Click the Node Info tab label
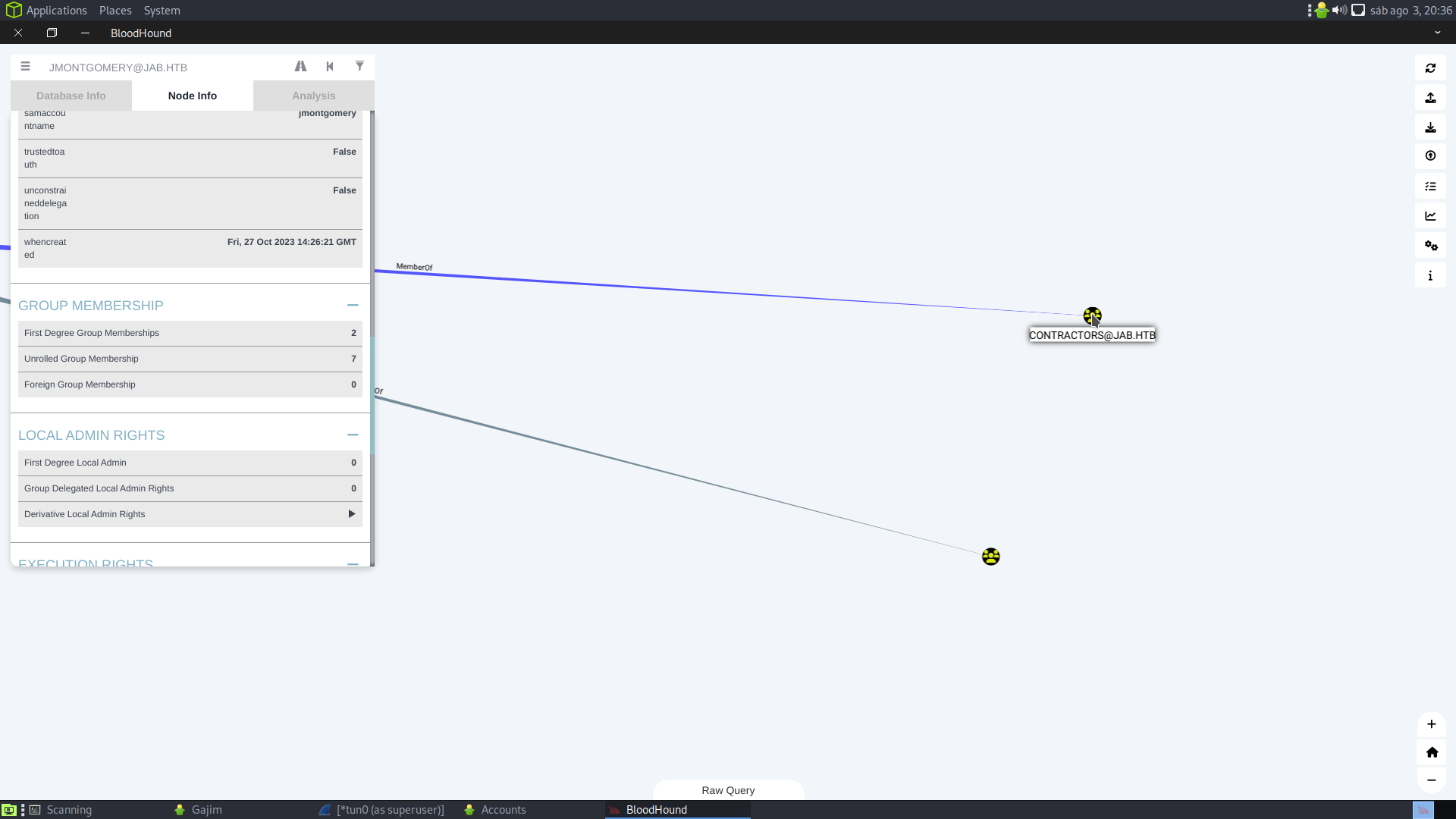Viewport: 1456px width, 819px height. click(x=192, y=95)
